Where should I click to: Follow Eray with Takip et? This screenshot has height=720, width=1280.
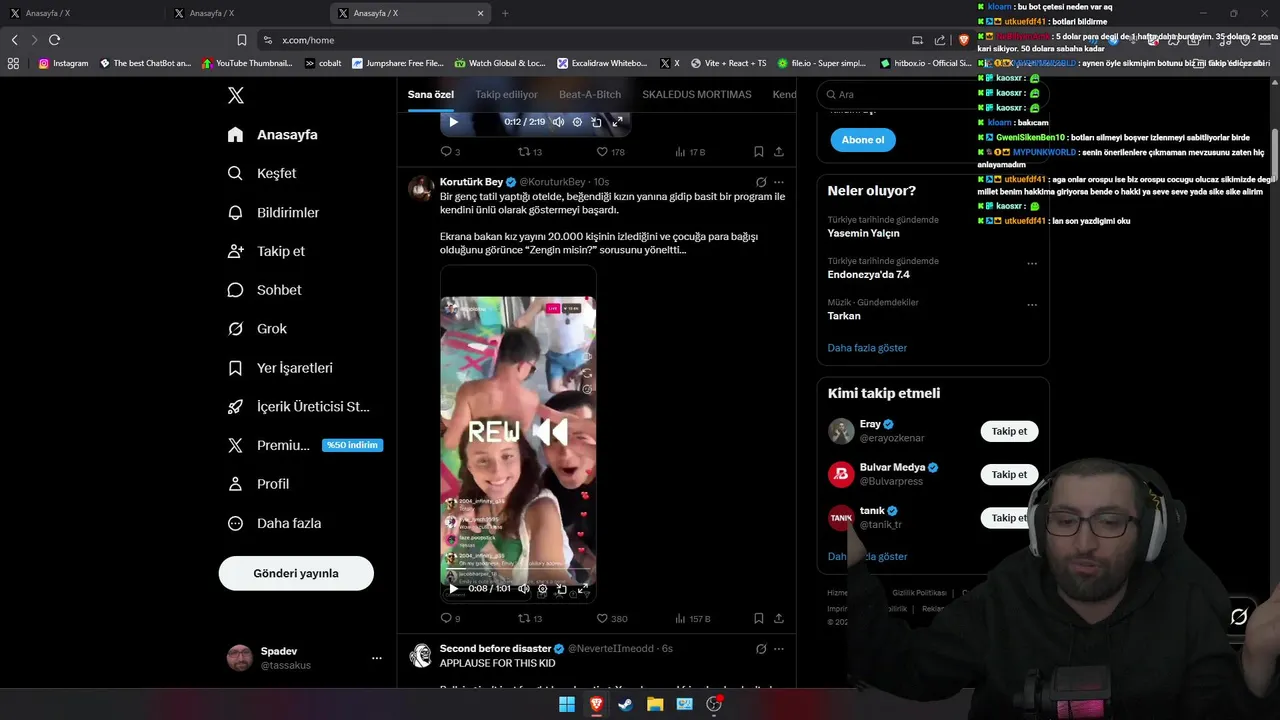click(x=1009, y=431)
